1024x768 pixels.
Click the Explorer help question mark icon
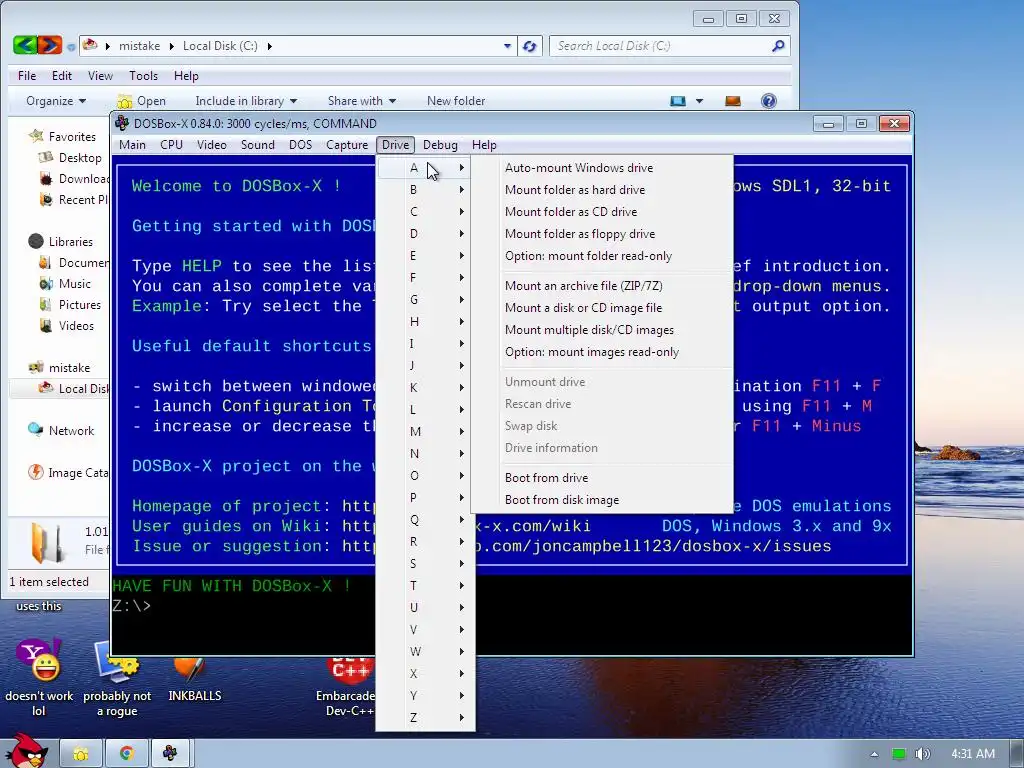click(x=769, y=101)
